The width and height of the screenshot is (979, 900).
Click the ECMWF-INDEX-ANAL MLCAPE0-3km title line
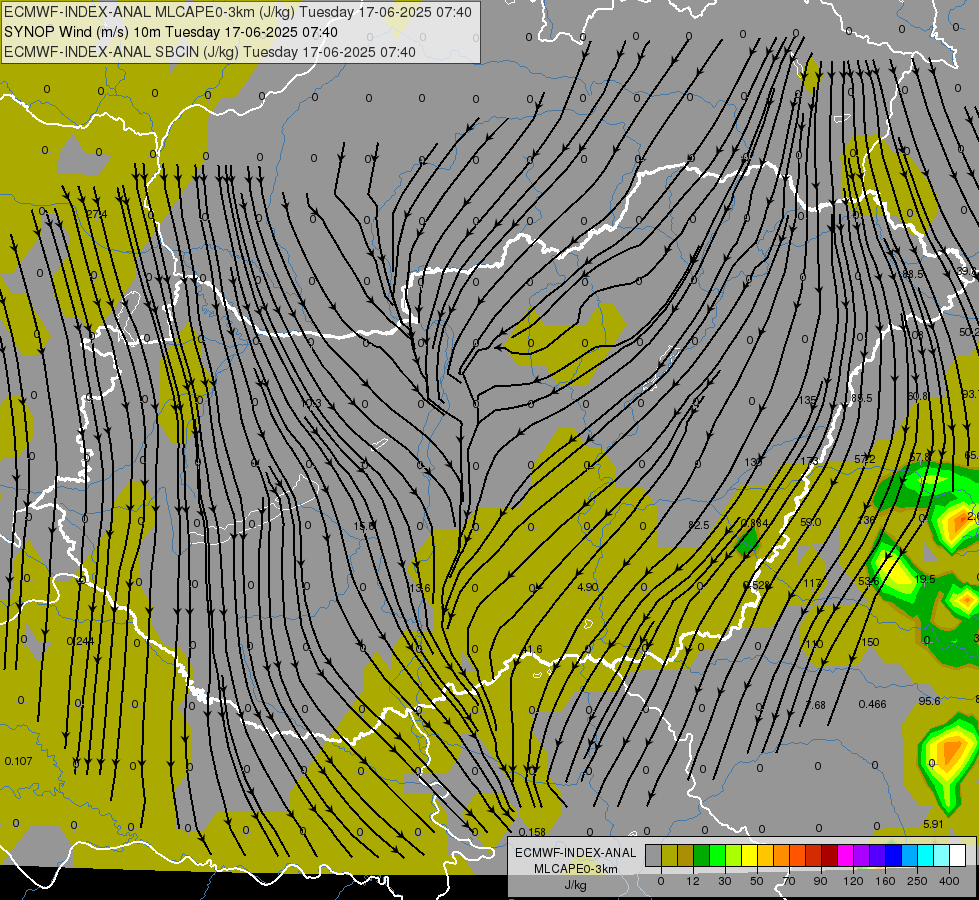[238, 12]
